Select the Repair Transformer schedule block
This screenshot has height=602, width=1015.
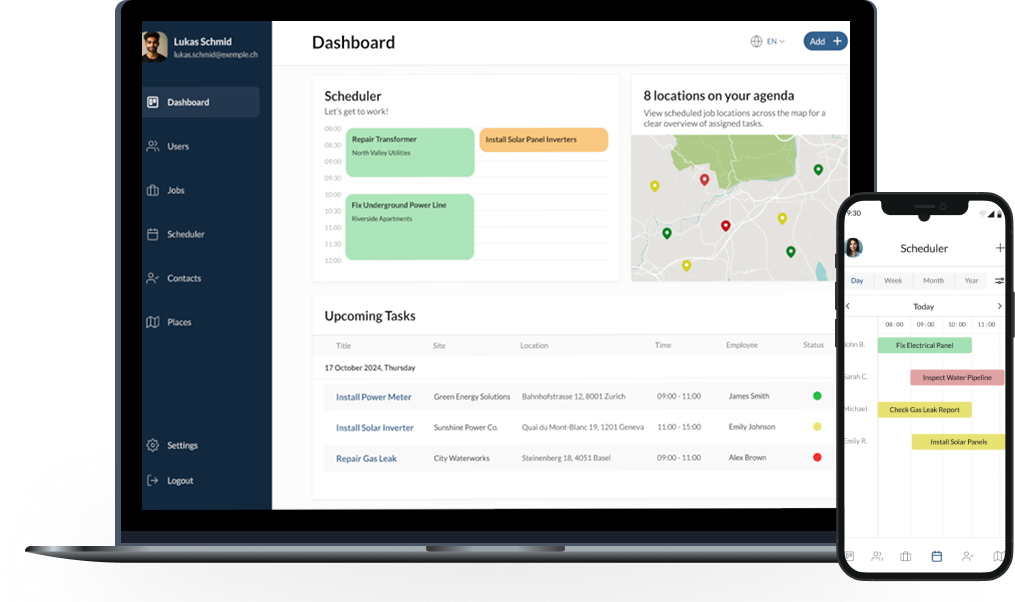click(x=410, y=152)
